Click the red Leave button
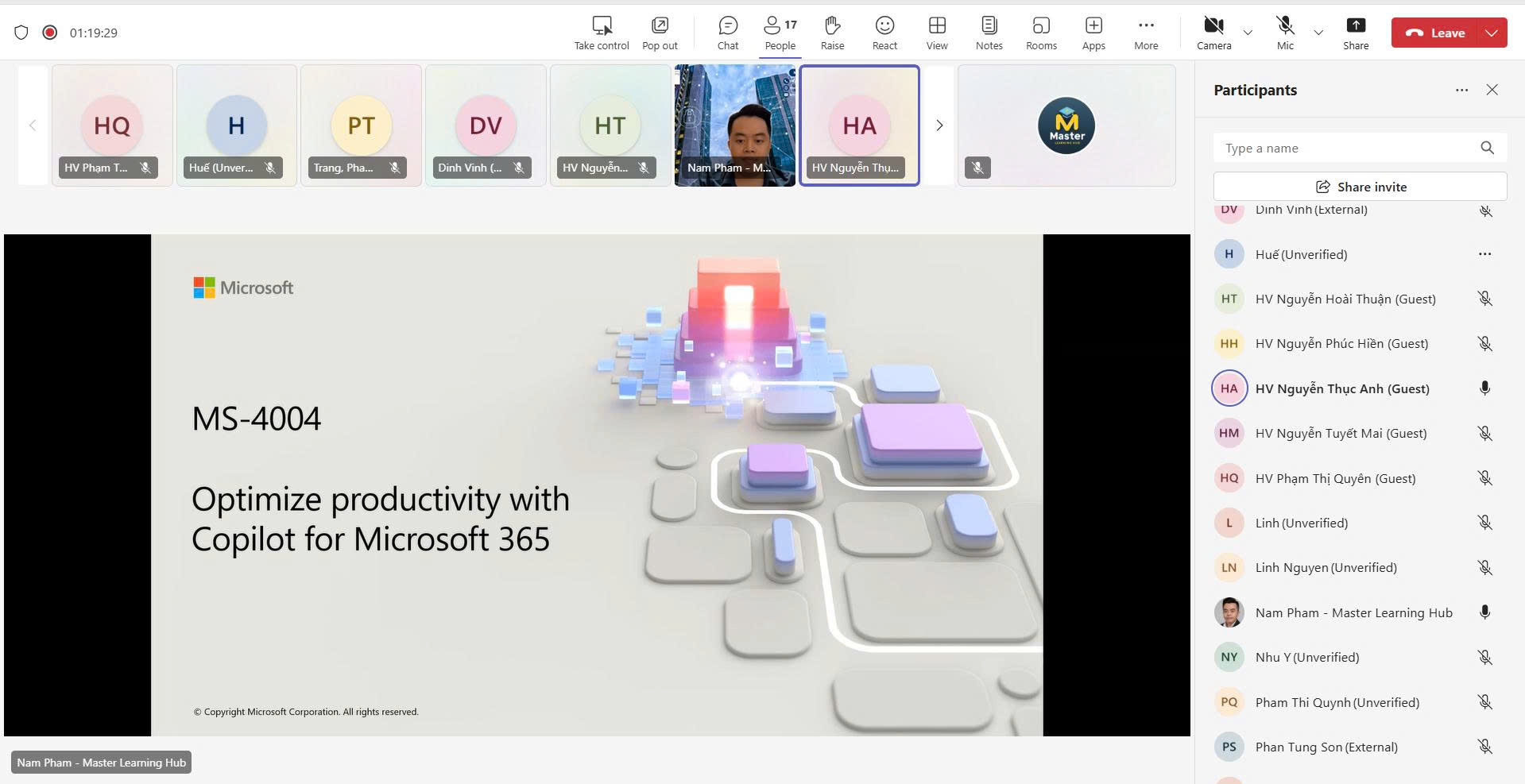Screen dimensions: 1525x784 pos(1435,33)
